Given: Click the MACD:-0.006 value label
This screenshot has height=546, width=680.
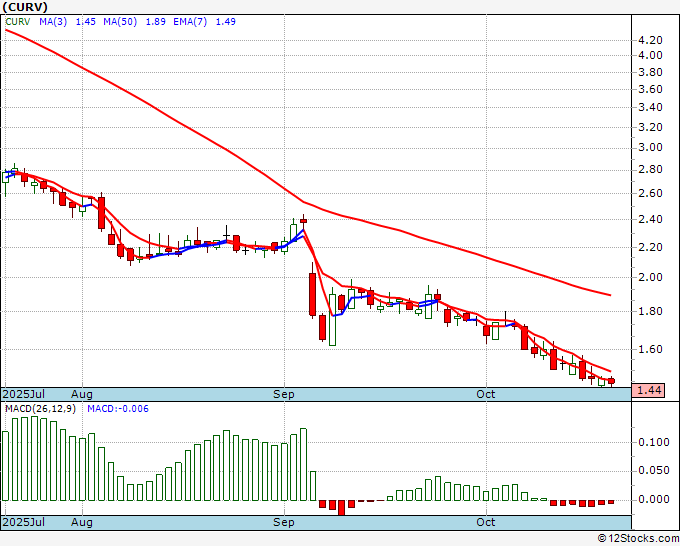Looking at the screenshot, I should 118,409.
